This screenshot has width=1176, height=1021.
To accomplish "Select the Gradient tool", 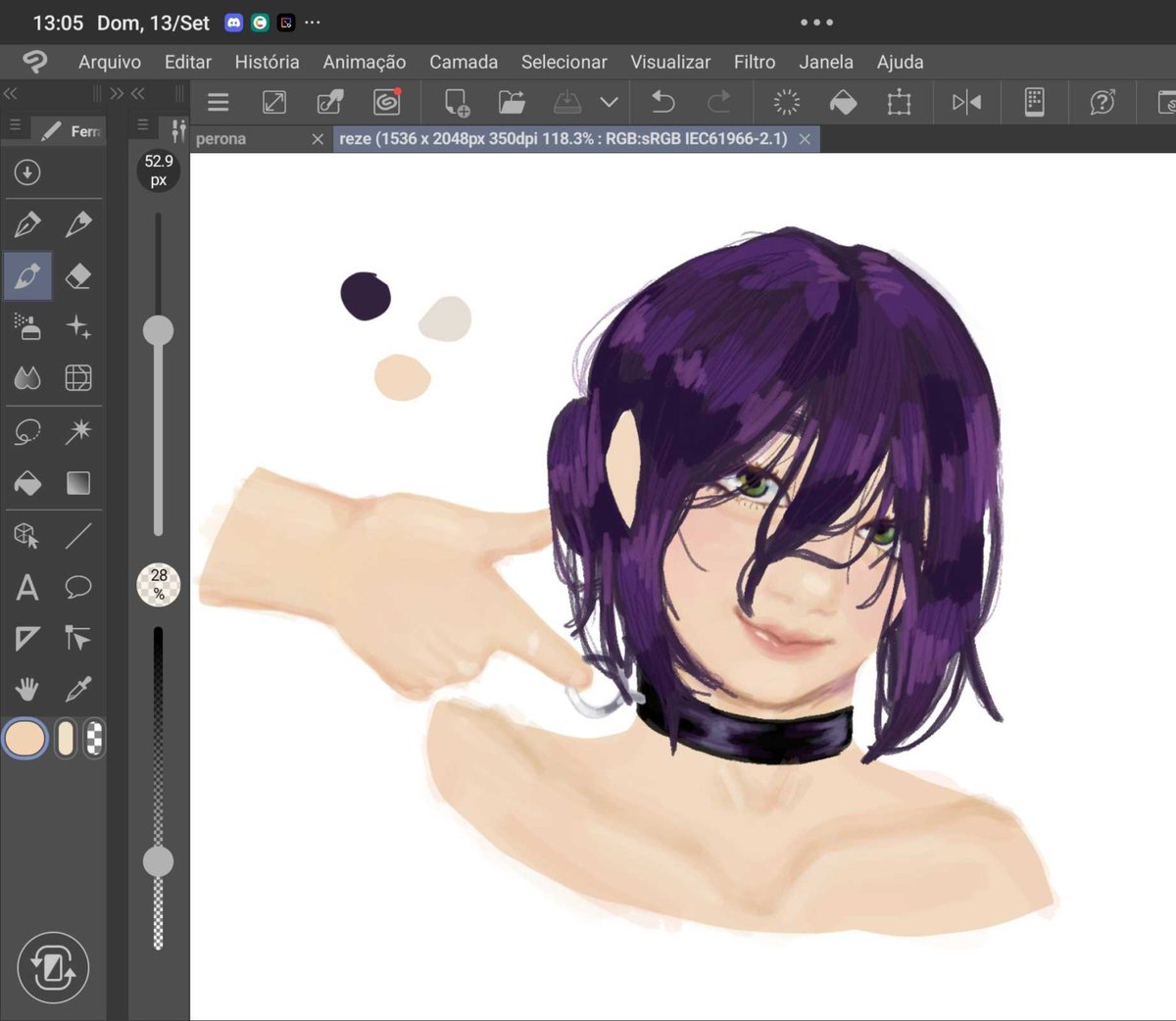I will click(78, 483).
